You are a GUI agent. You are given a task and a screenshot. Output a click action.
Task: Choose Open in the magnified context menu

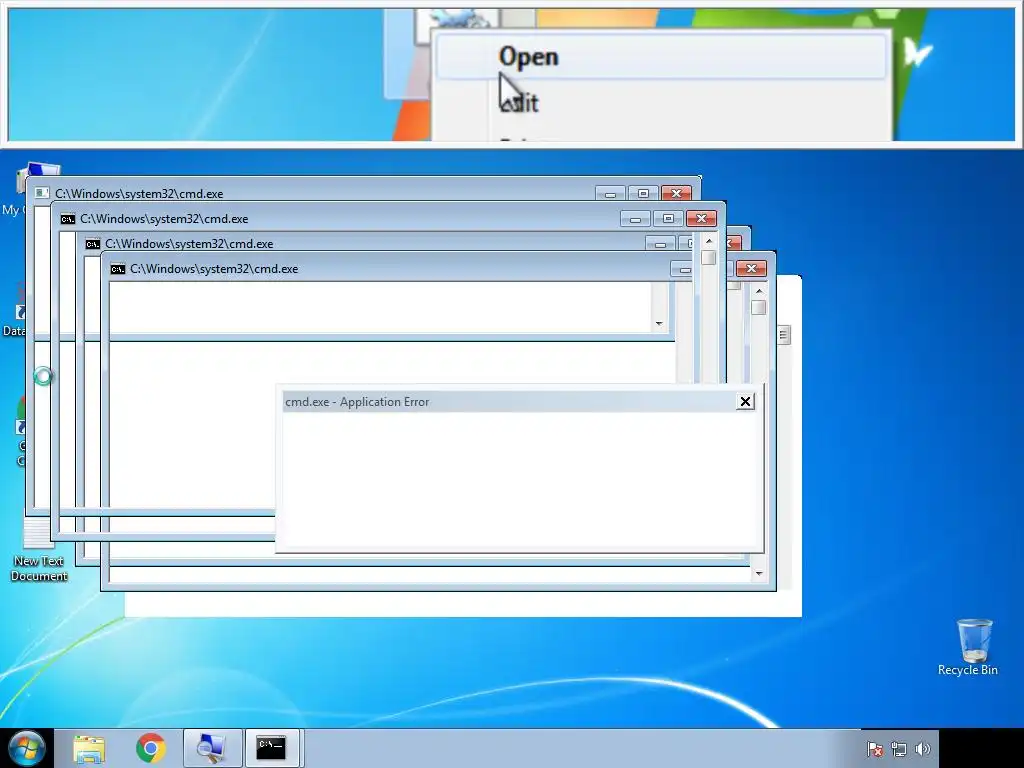(661, 56)
